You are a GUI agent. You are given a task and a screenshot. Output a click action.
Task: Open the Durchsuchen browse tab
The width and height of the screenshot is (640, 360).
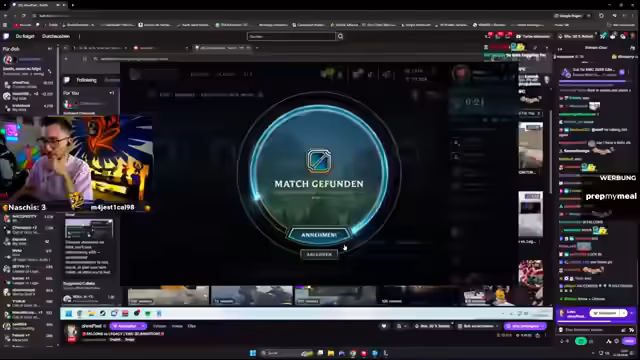[x=56, y=36]
